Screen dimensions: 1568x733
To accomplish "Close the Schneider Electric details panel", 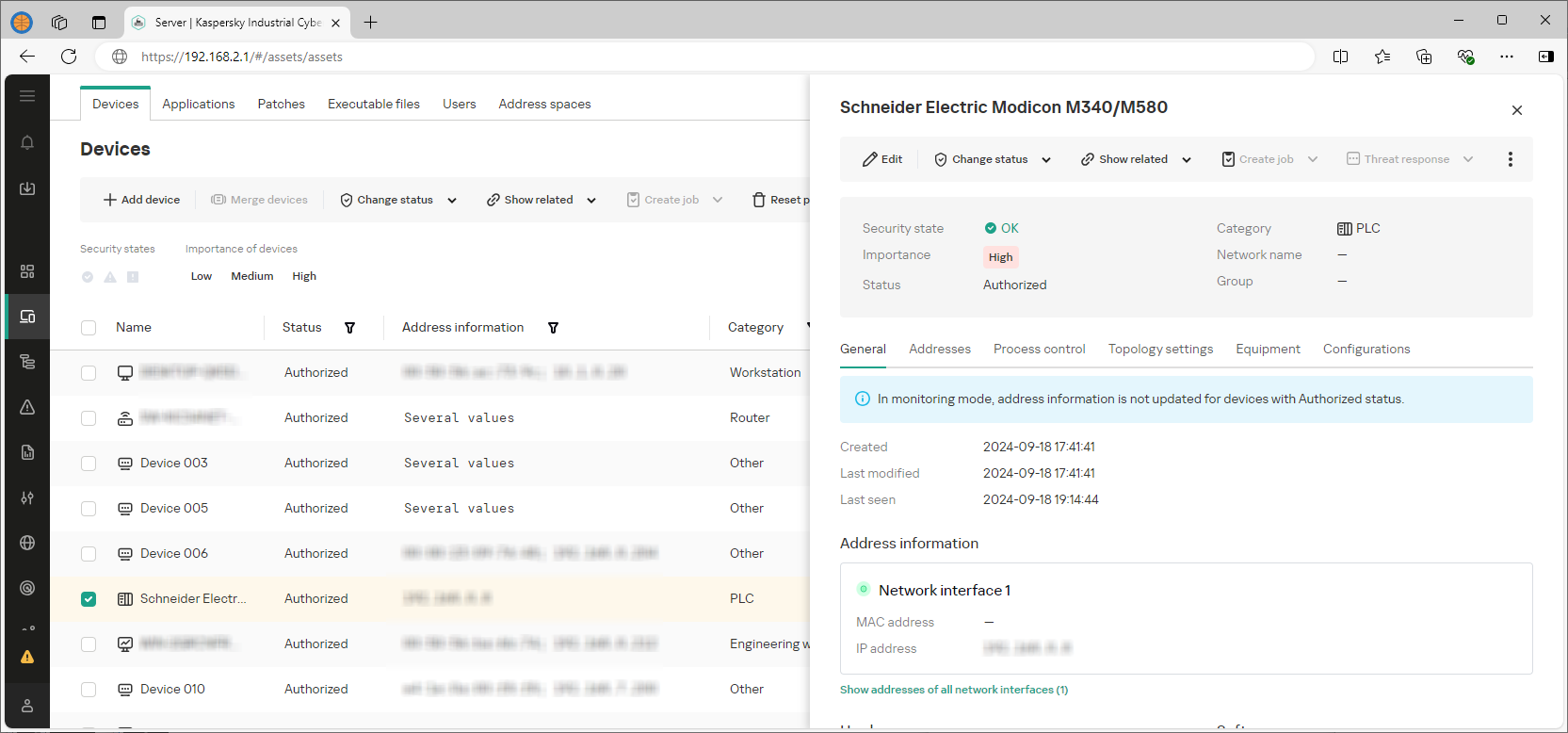I will point(1516,110).
